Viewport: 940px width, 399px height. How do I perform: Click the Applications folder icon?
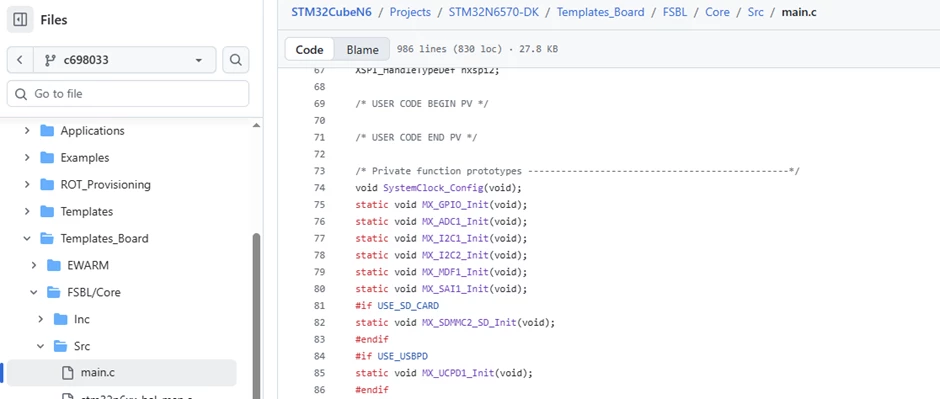pyautogui.click(x=47, y=131)
